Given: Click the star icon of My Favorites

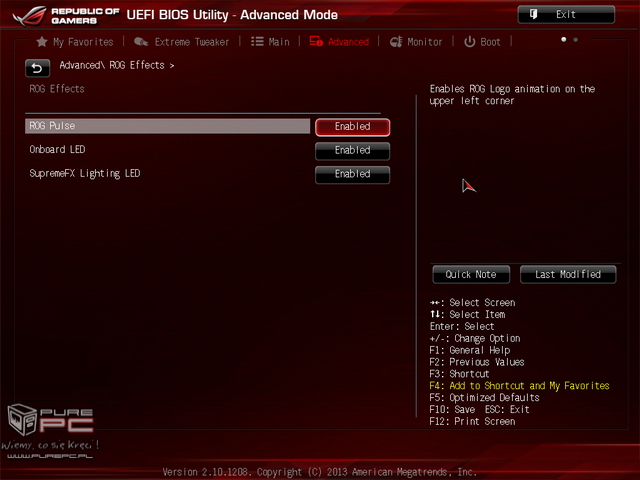Looking at the screenshot, I should tap(42, 42).
